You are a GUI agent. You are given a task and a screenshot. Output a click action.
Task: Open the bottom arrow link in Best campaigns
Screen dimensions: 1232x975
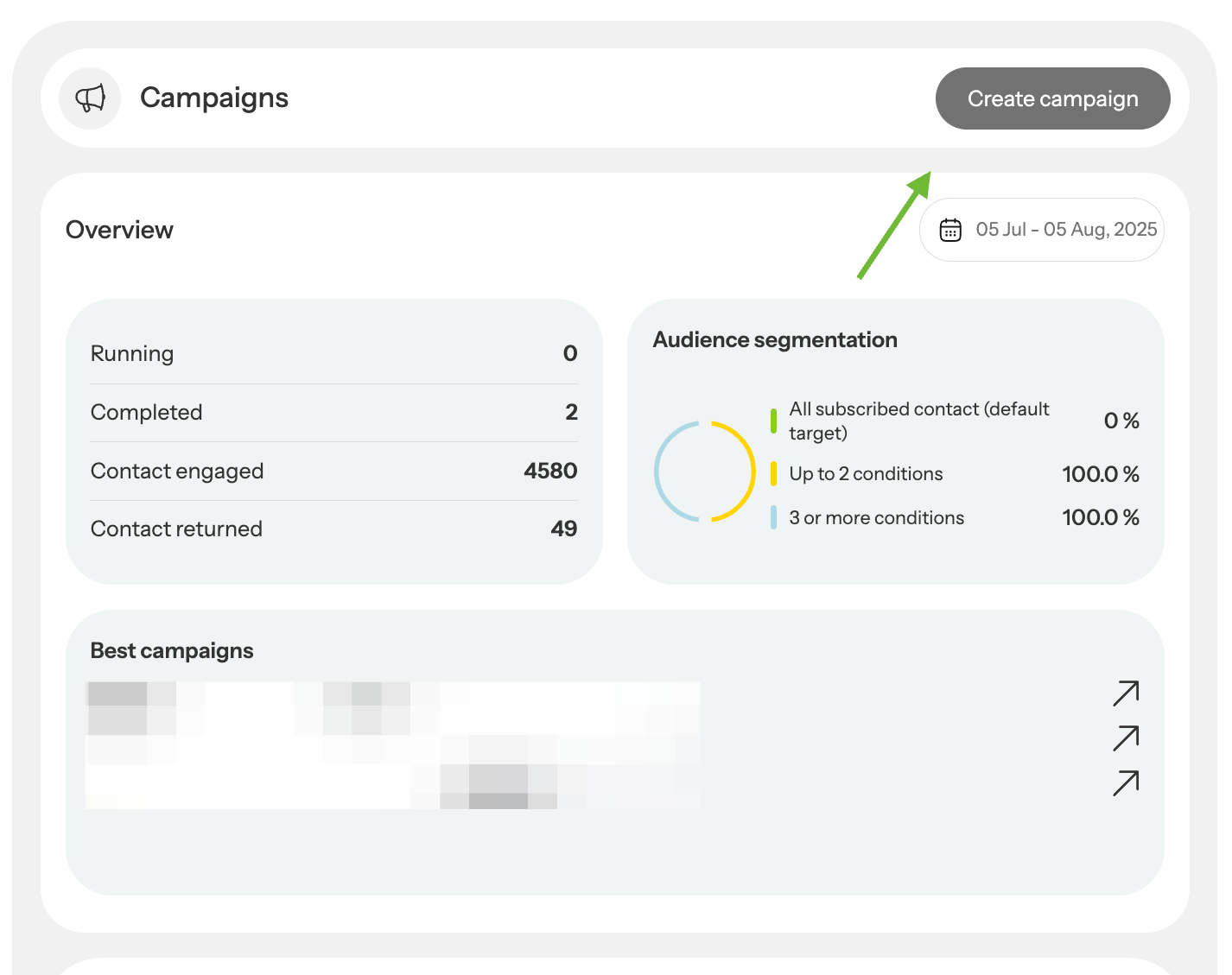pyautogui.click(x=1126, y=782)
